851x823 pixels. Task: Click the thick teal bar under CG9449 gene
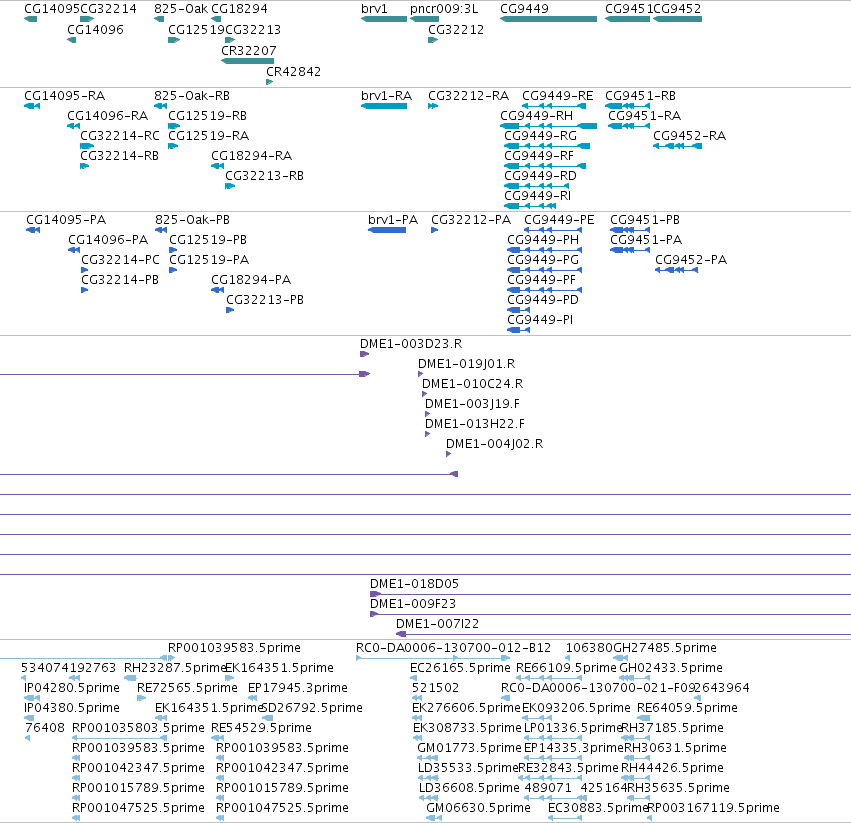548,19
